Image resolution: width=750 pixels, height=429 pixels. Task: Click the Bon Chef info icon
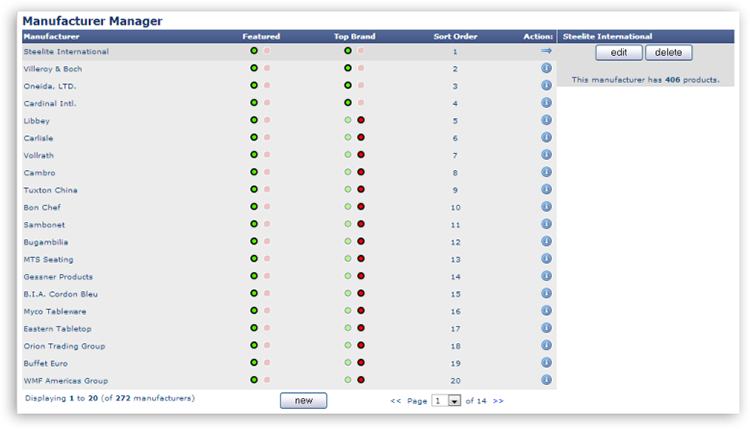point(546,207)
